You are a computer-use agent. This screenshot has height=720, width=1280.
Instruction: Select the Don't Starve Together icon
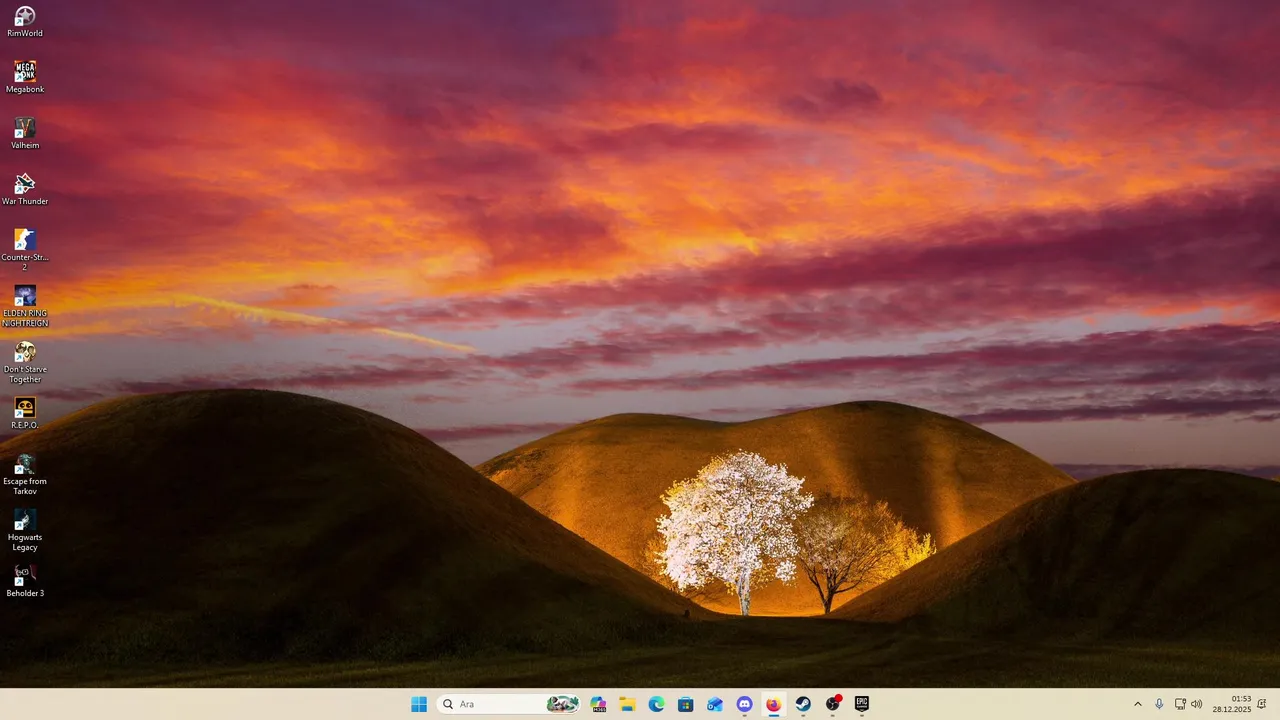[25, 362]
